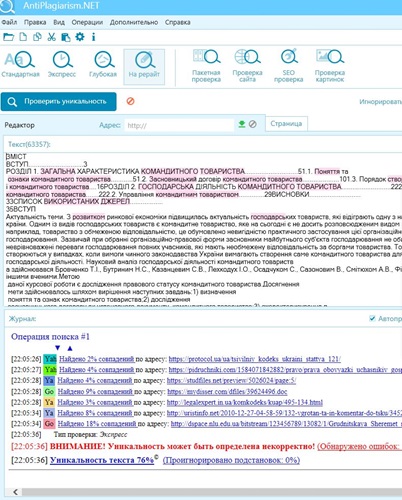The image size is (402, 500).
Task: Click 'Найдено 9% совпадений' link
Action: [x=95, y=391]
